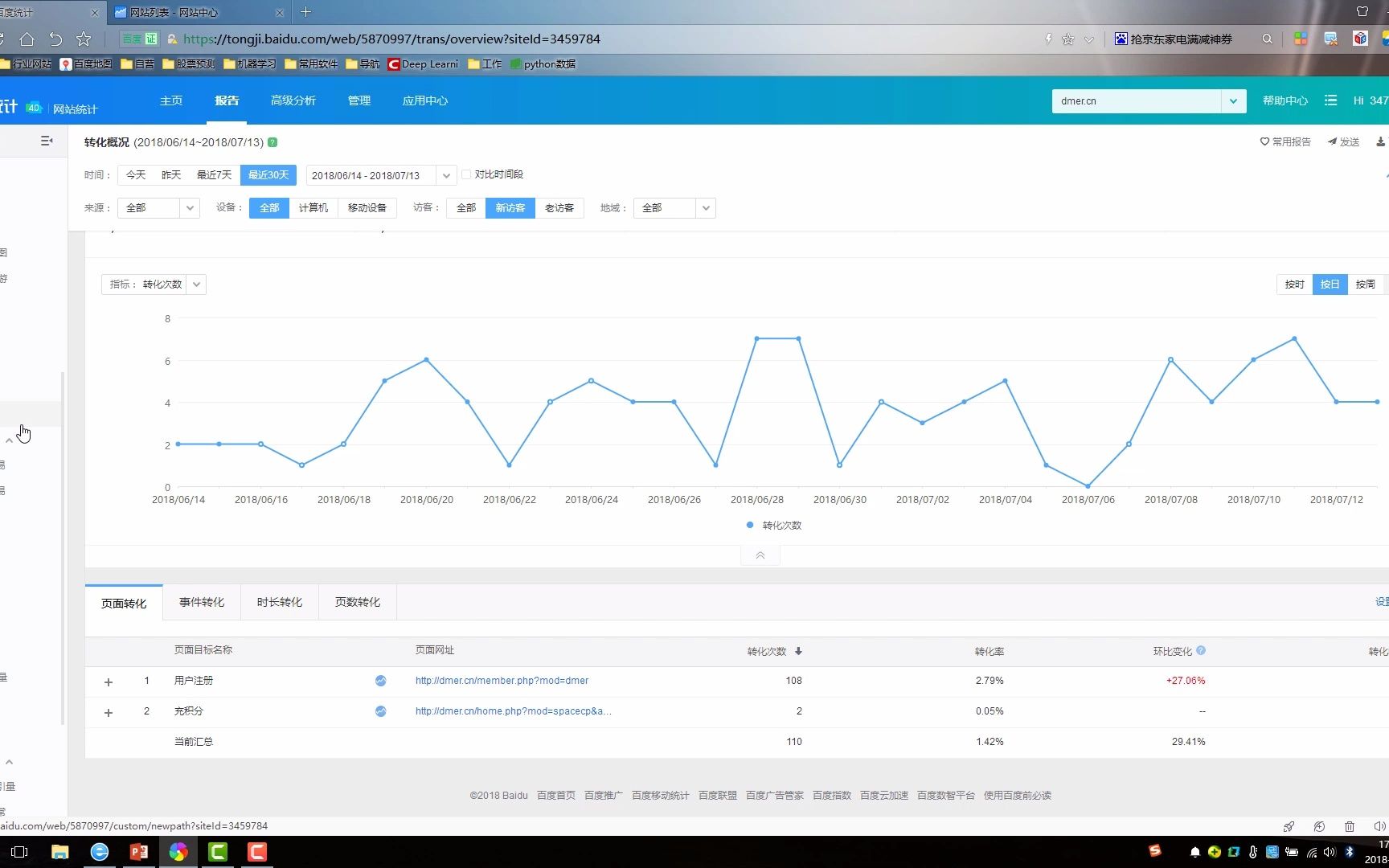Open the 高级分析 navigation item
The height and width of the screenshot is (868, 1389).
293,100
